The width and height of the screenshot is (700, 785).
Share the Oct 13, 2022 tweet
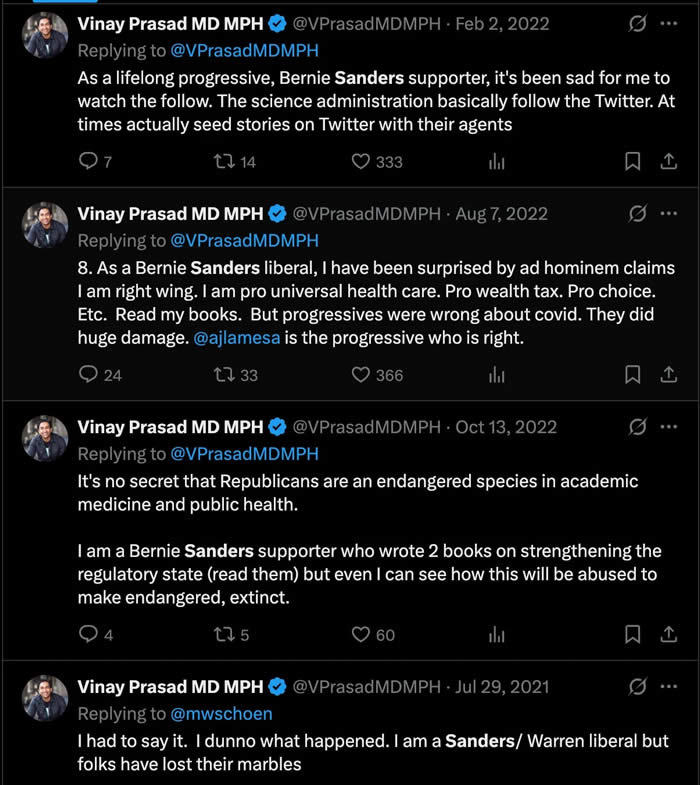[669, 634]
